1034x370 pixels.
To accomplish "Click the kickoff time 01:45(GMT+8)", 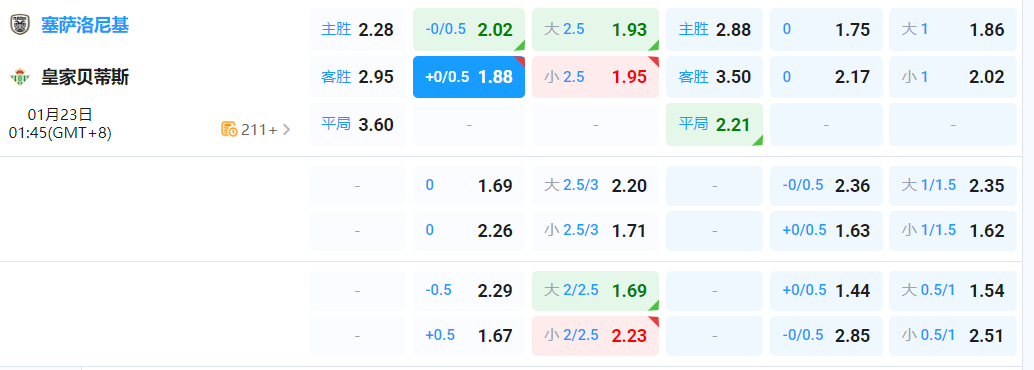I will coord(60,133).
